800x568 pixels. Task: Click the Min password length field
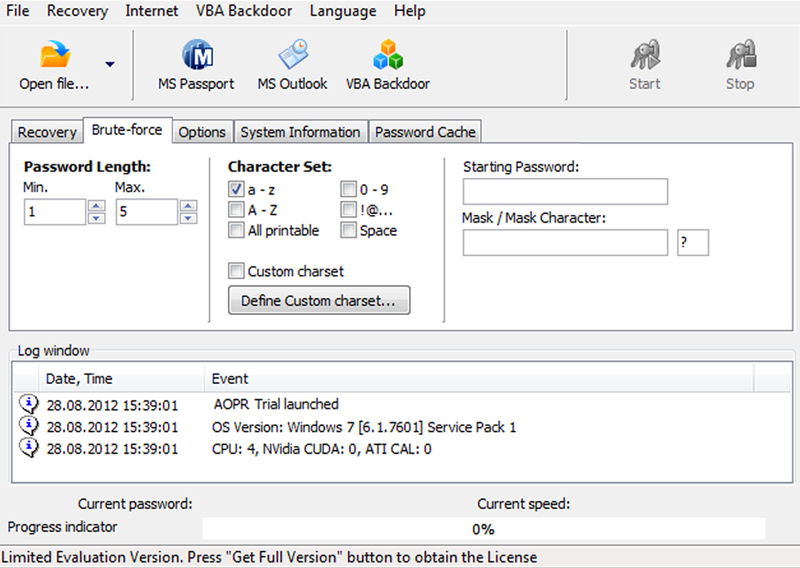click(x=55, y=212)
